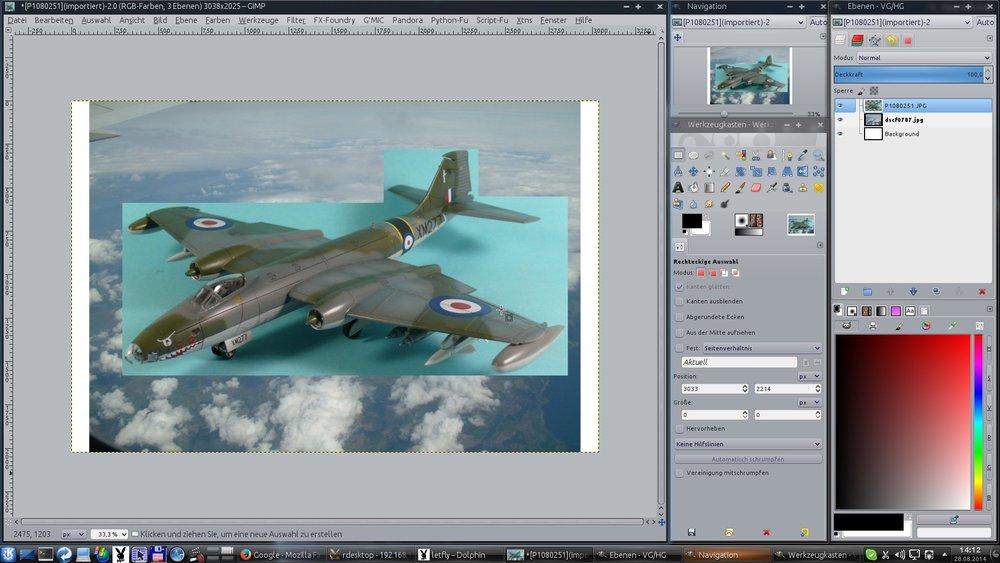Open Seitenverhältnis dropdown
1000x563 pixels.
(x=761, y=348)
